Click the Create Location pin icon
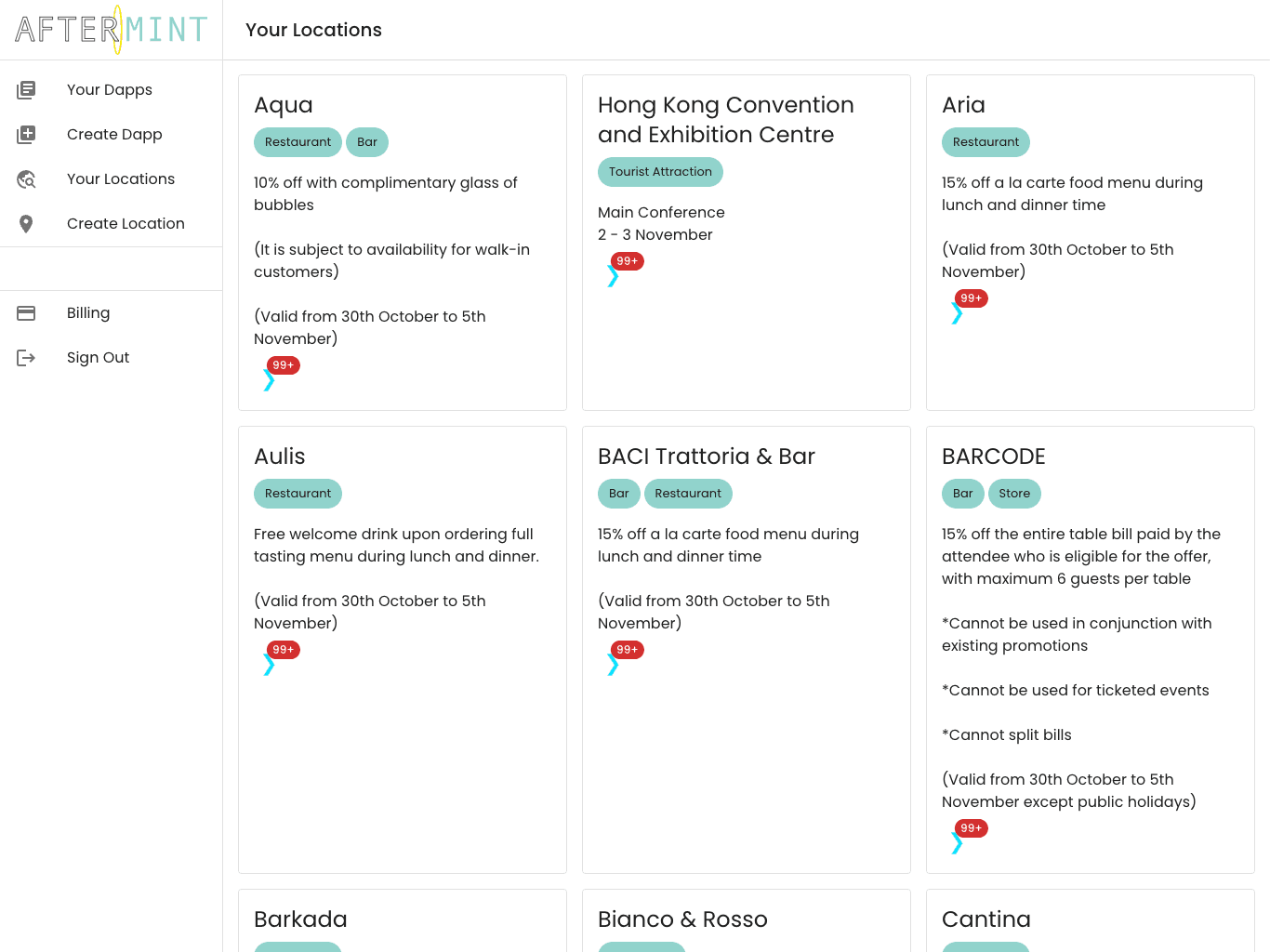 pos(26,224)
